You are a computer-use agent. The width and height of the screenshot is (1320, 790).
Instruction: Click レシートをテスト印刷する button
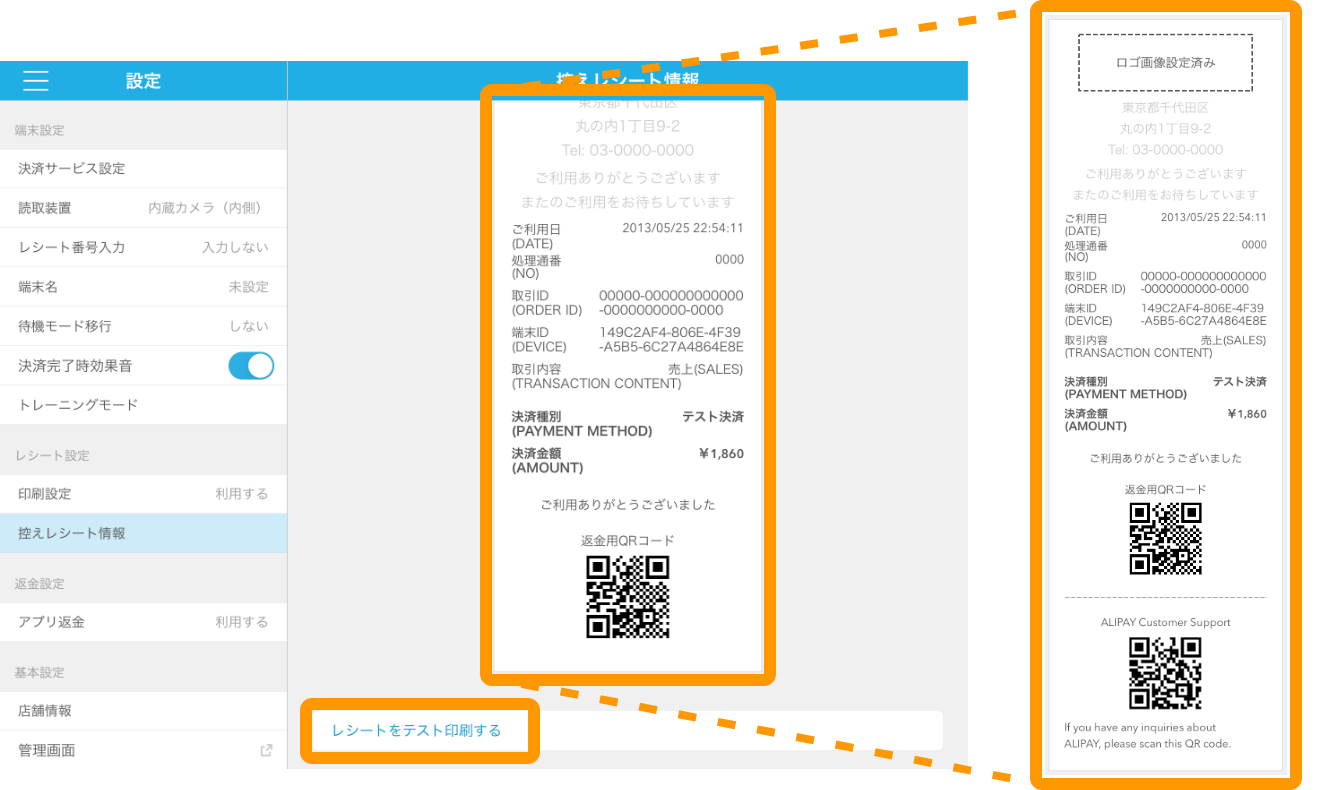click(x=416, y=731)
